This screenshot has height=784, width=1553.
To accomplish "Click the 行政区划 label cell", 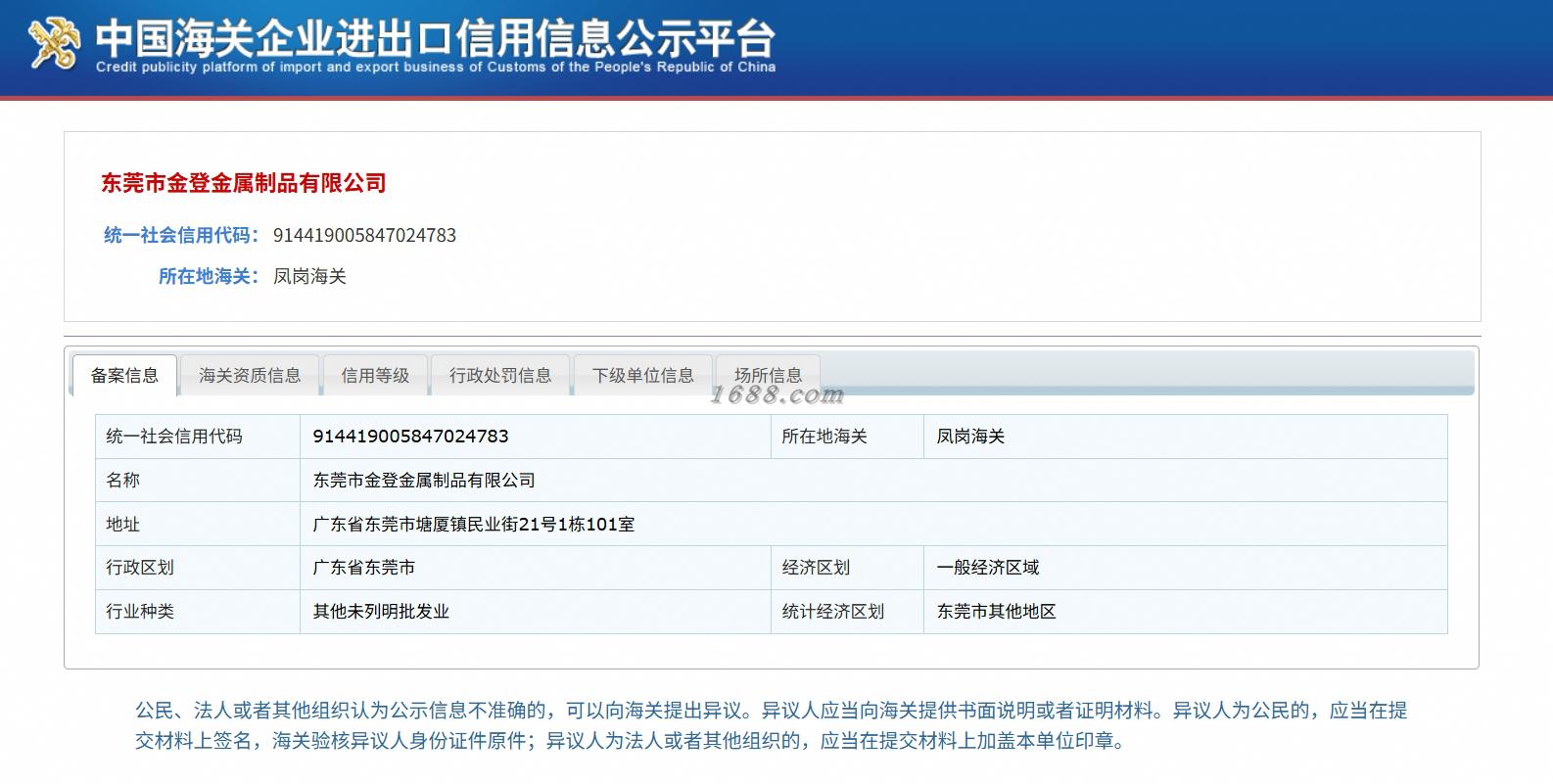I will 198,568.
